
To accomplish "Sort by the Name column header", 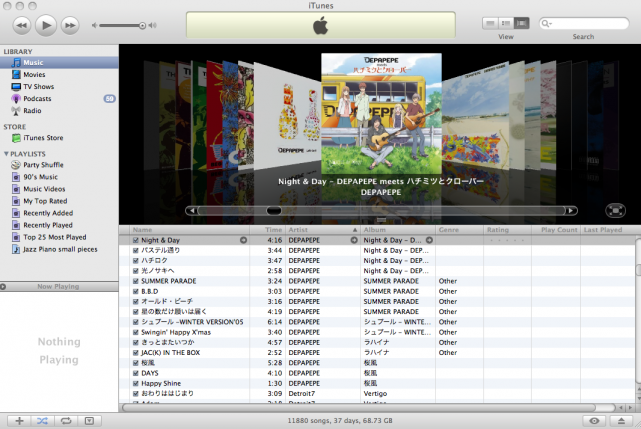I will point(190,230).
